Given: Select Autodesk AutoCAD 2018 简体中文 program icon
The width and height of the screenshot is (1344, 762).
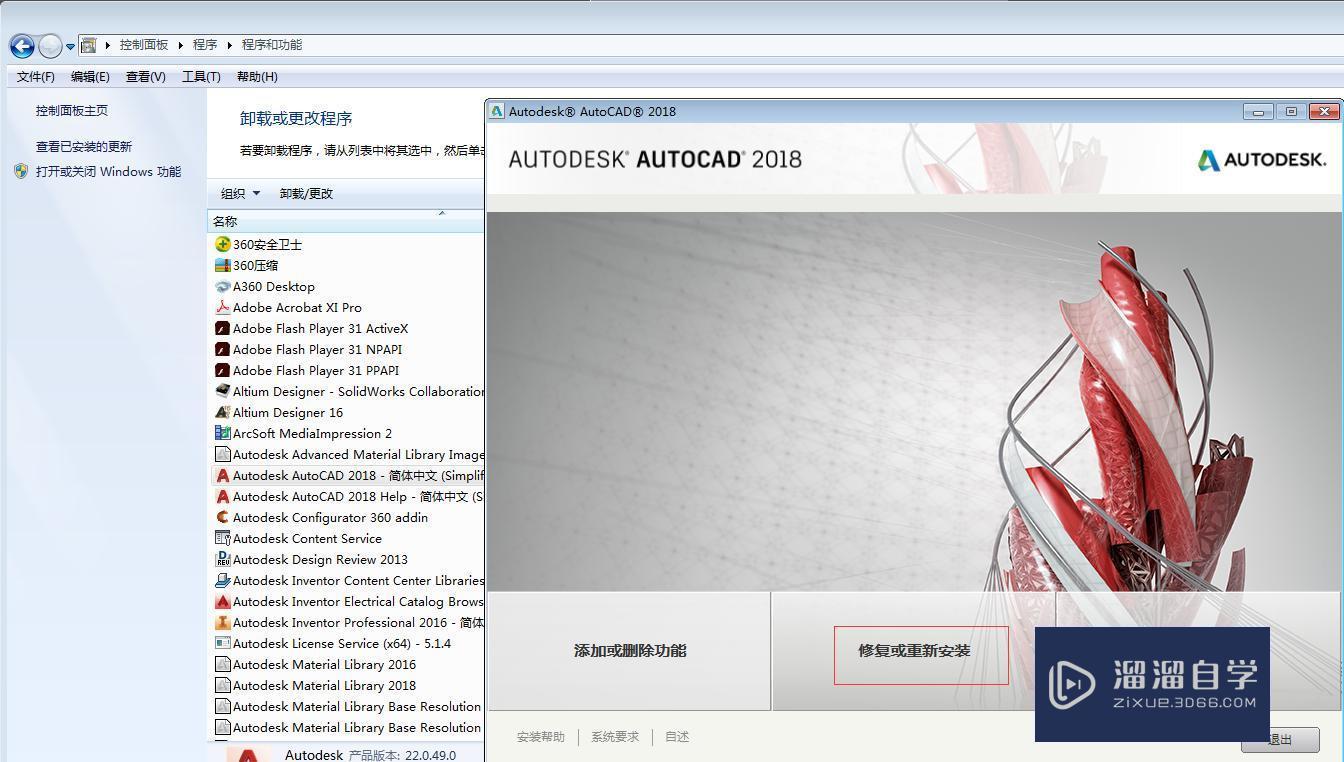Looking at the screenshot, I should click(222, 475).
